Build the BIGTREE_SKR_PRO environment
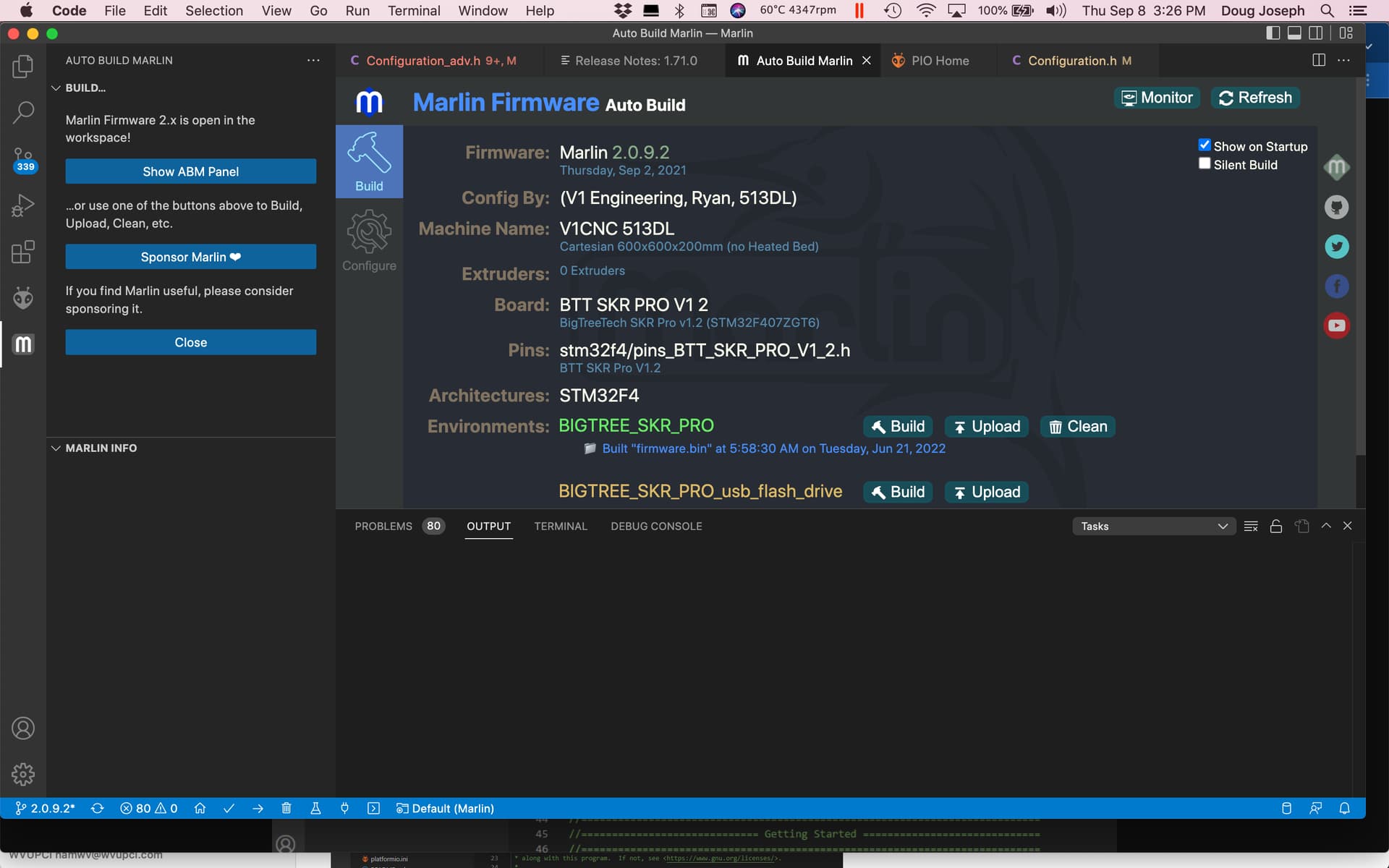The height and width of the screenshot is (868, 1389). click(898, 426)
